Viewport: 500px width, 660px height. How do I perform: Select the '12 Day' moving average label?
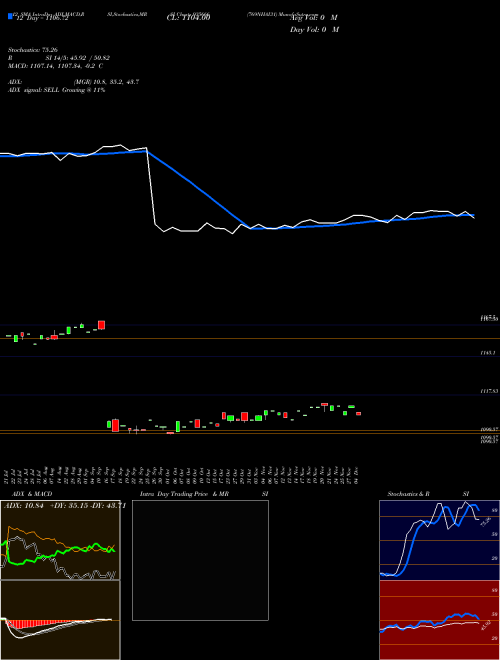(41, 18)
